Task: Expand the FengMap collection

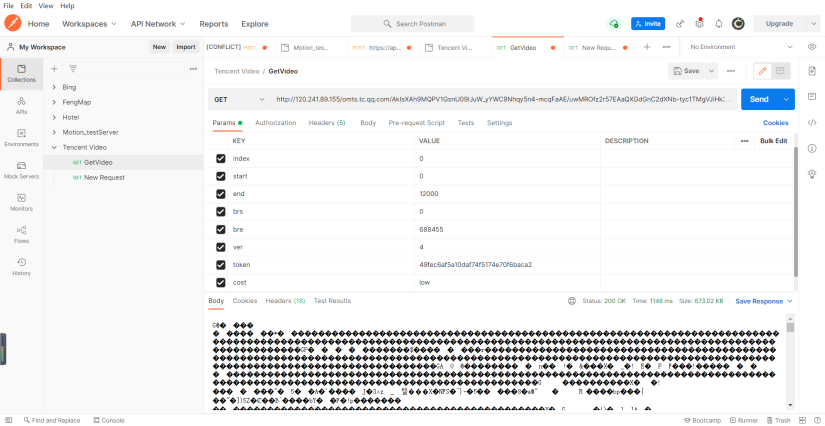Action: click(54, 102)
